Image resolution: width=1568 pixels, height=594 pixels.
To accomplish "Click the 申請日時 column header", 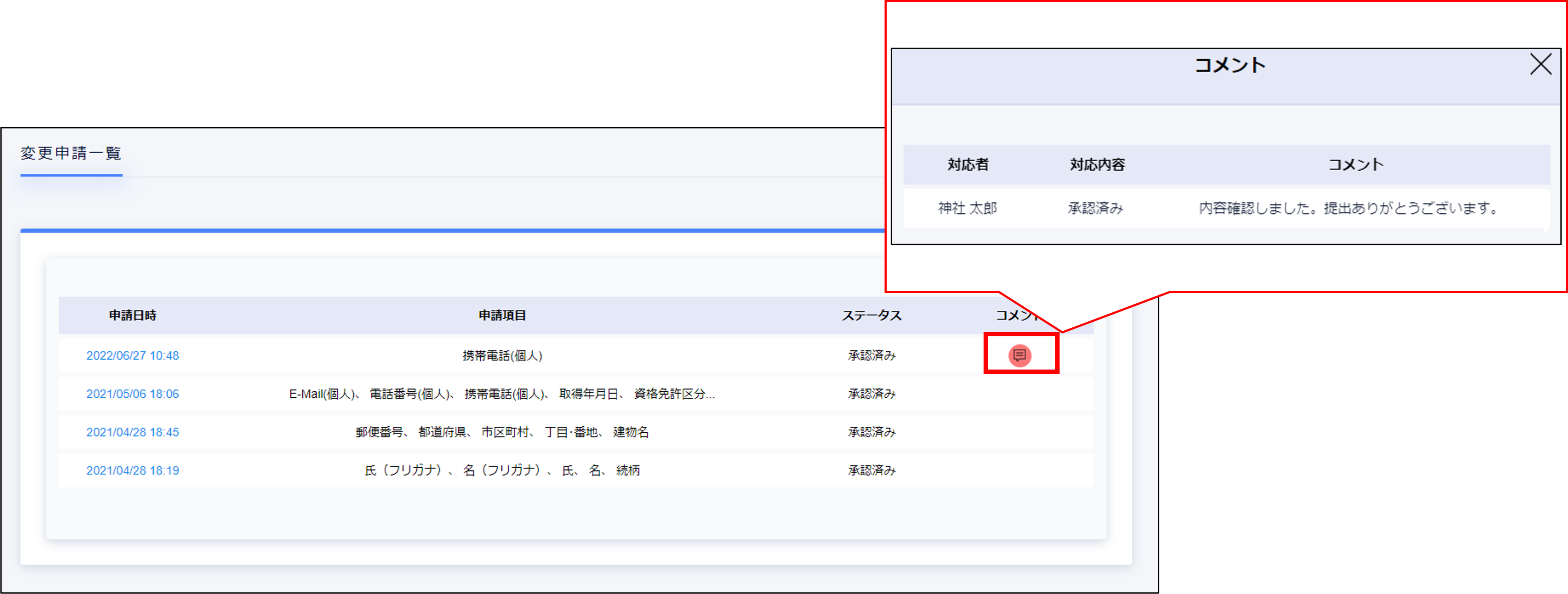I will [133, 315].
